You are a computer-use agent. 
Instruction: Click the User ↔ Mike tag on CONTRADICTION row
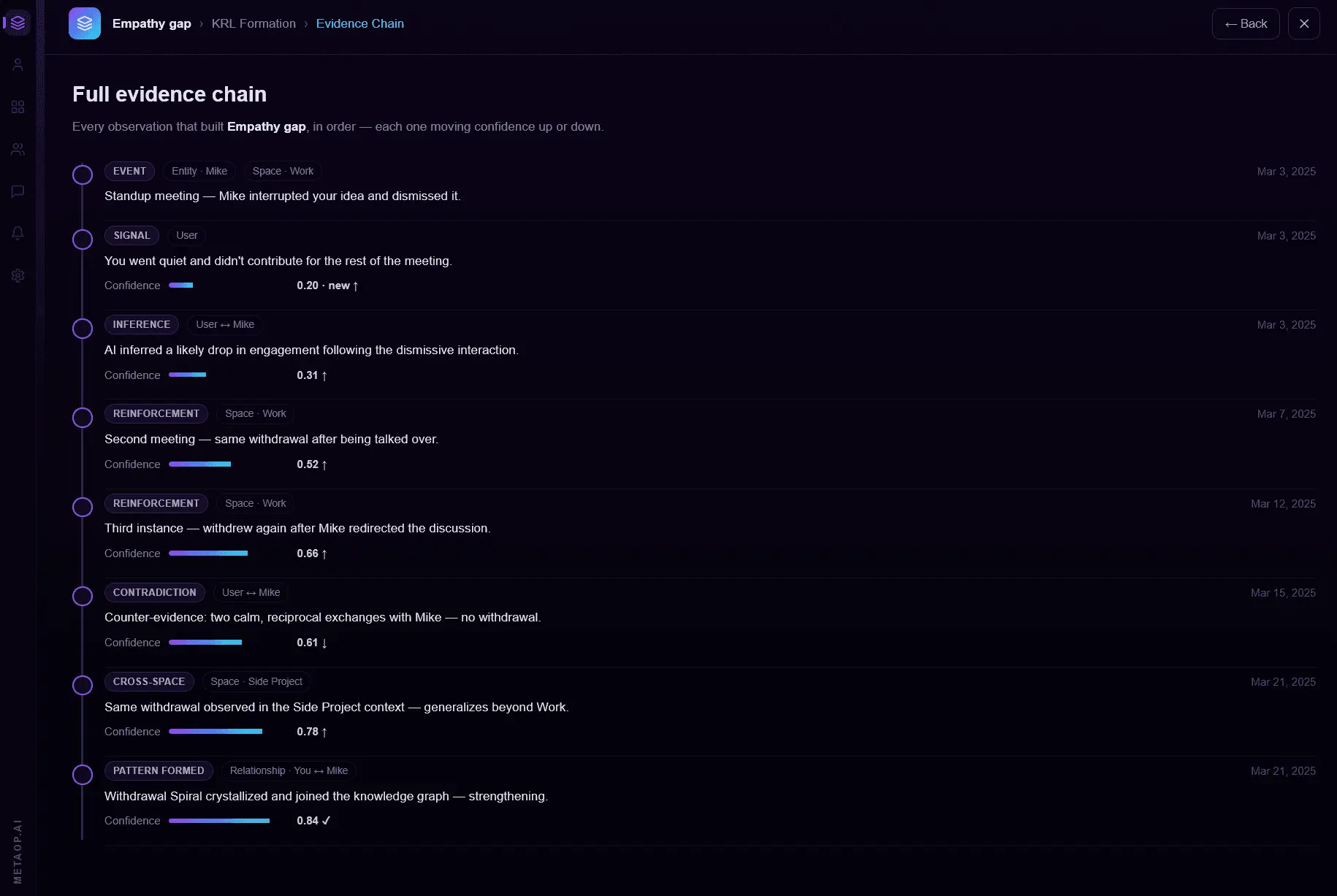[x=251, y=592]
